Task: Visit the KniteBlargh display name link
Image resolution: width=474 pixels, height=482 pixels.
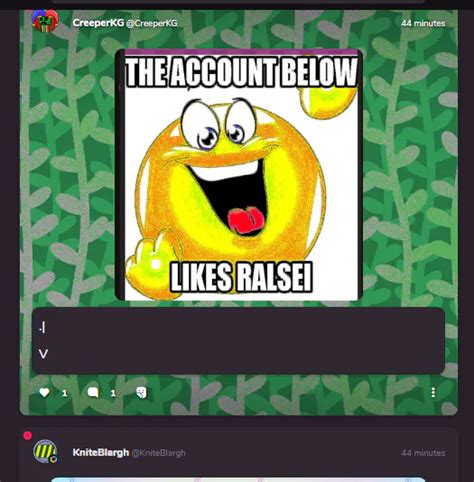Action: coord(100,452)
